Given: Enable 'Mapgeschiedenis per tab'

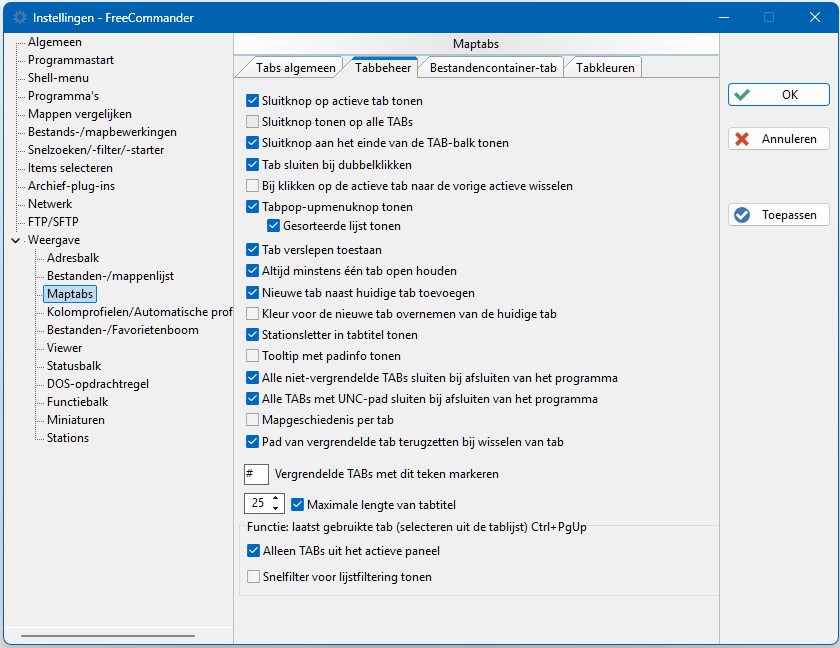Looking at the screenshot, I should tap(252, 419).
